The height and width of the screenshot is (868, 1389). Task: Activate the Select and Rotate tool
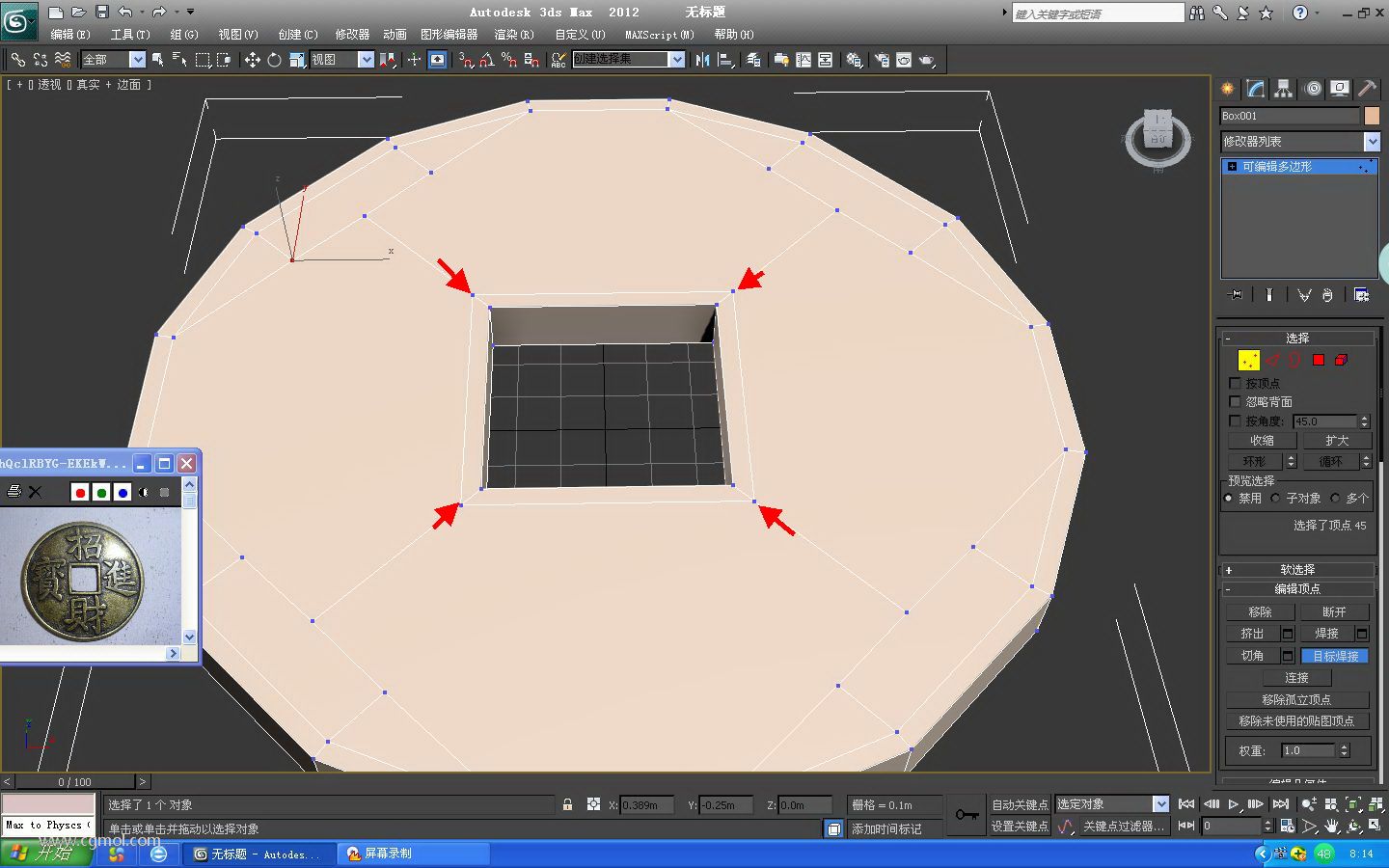pyautogui.click(x=274, y=60)
